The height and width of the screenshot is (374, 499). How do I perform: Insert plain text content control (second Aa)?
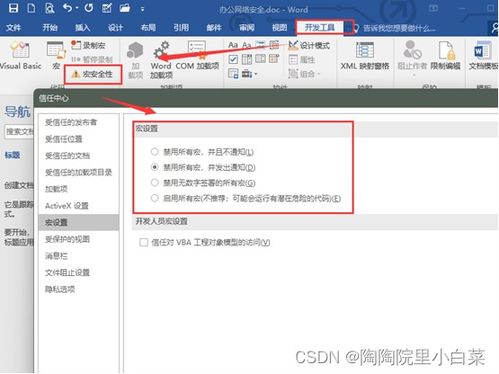point(247,45)
